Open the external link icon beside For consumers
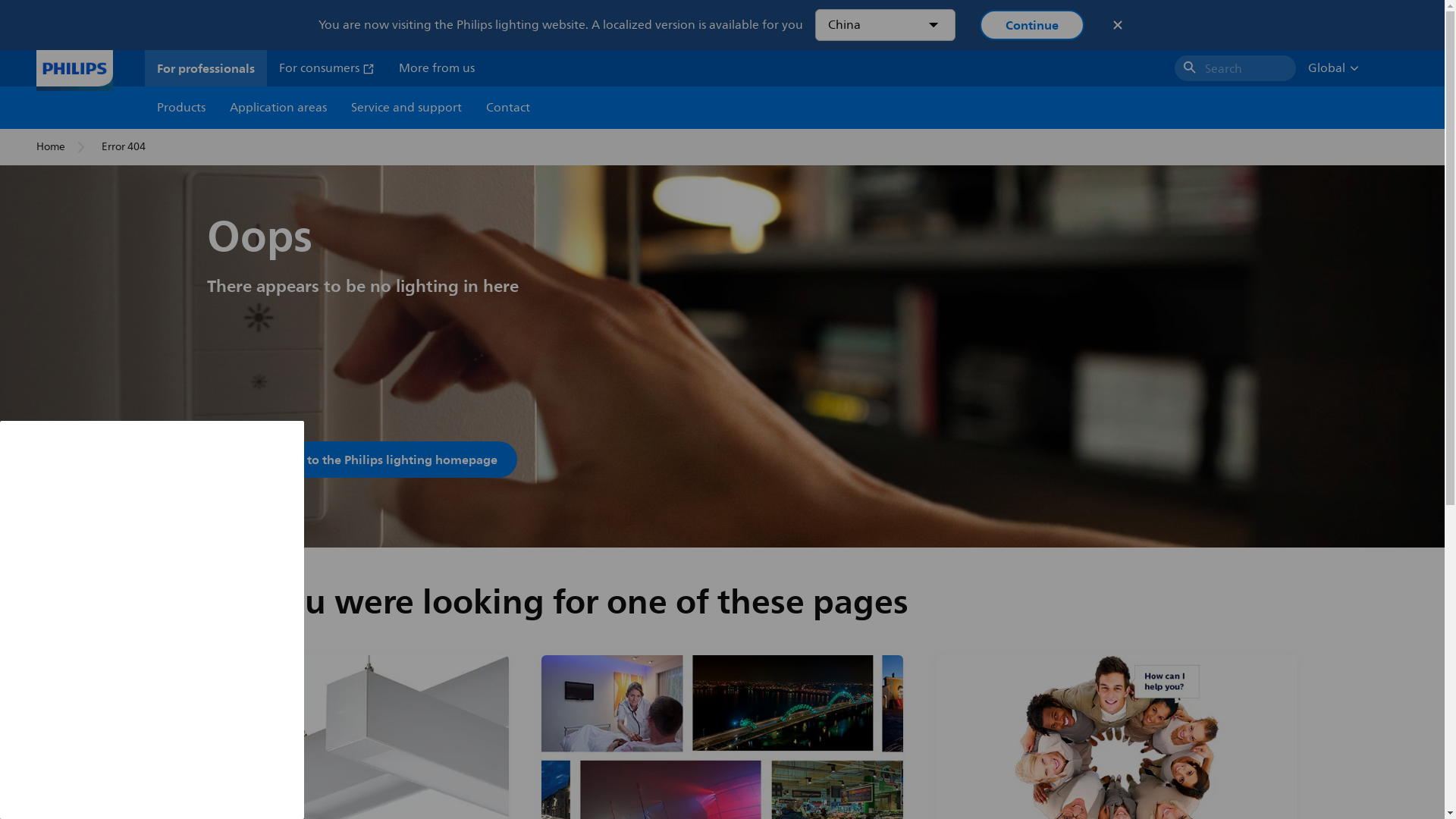 tap(369, 69)
